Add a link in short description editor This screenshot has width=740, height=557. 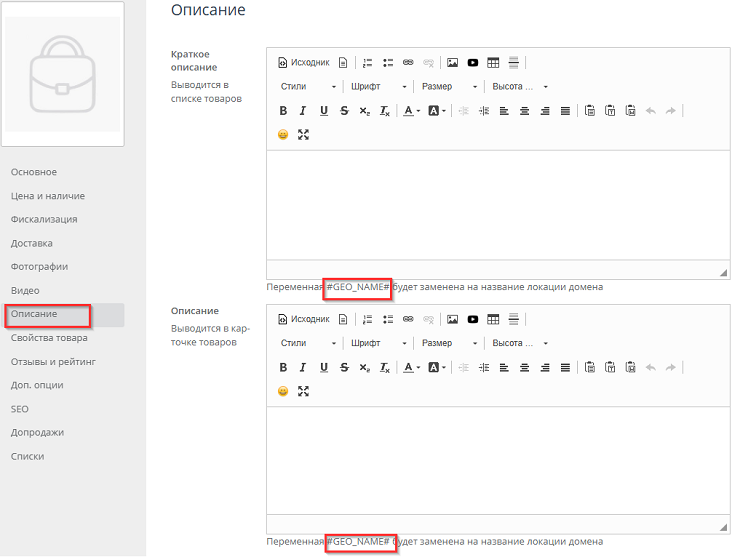pos(408,63)
